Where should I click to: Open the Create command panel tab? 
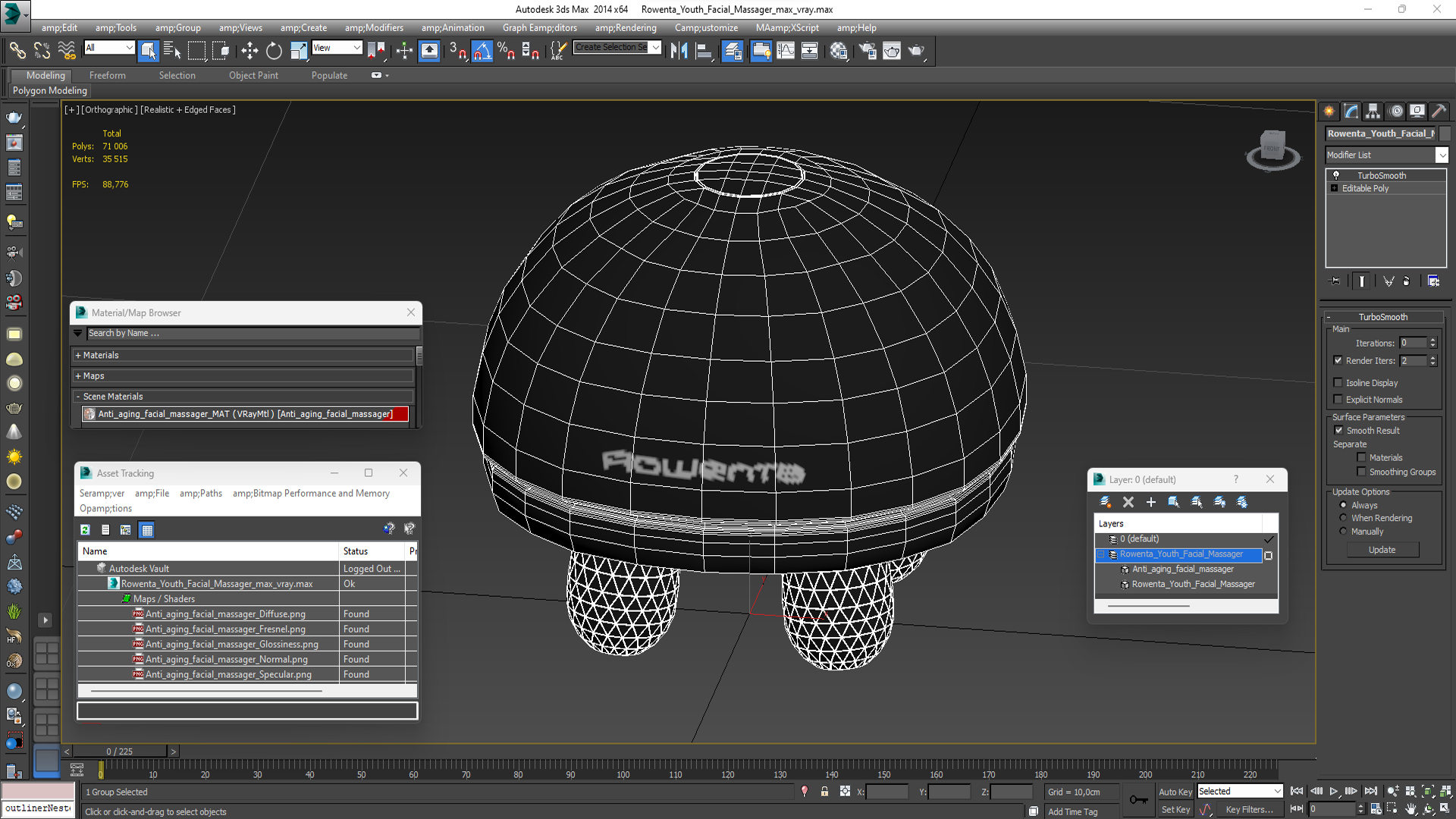point(1329,111)
